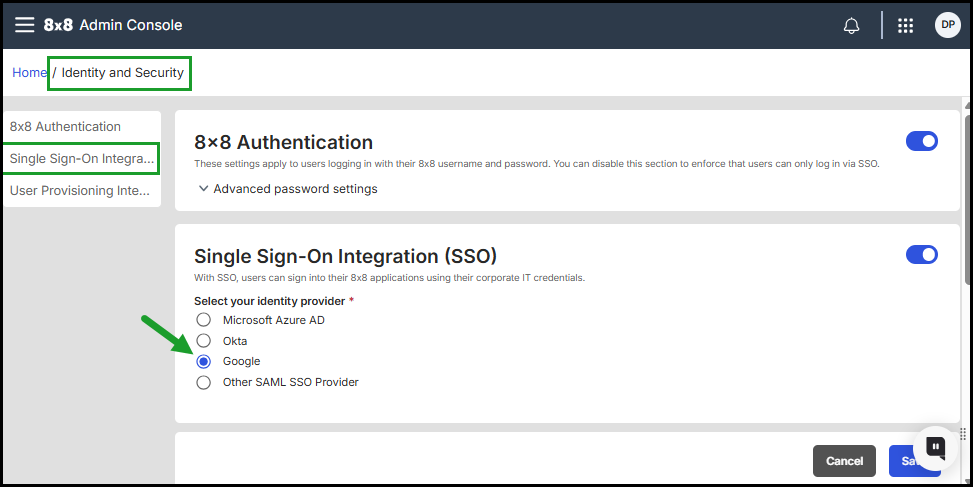Image resolution: width=973 pixels, height=487 pixels.
Task: Open the hamburger navigation menu
Action: (24, 25)
